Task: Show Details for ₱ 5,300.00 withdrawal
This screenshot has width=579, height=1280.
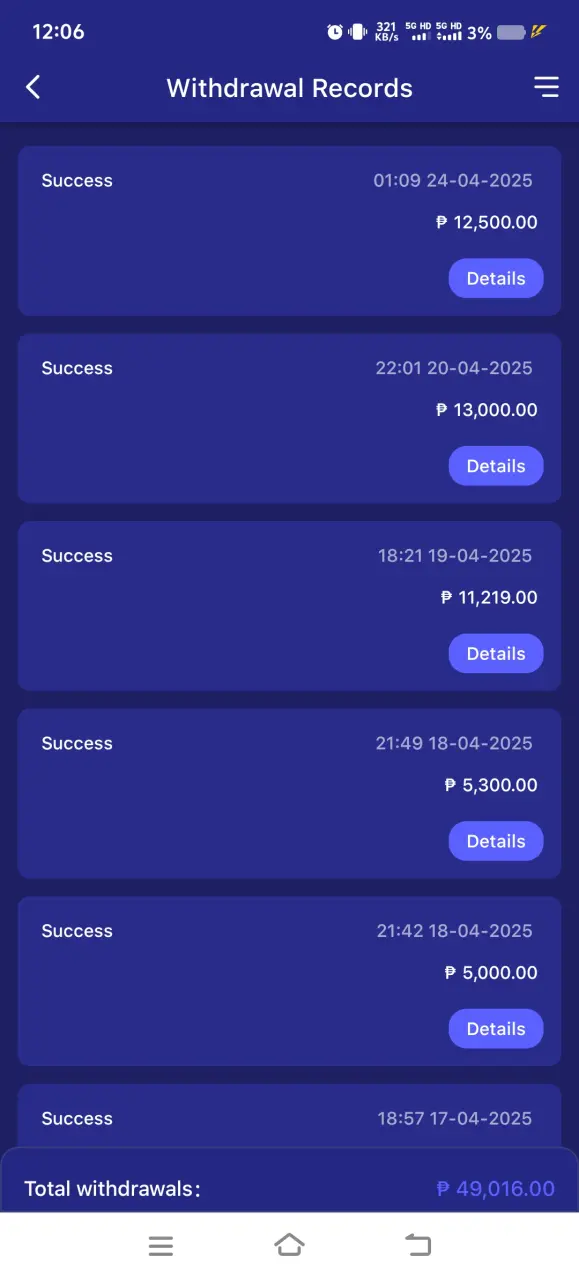Action: coord(496,841)
